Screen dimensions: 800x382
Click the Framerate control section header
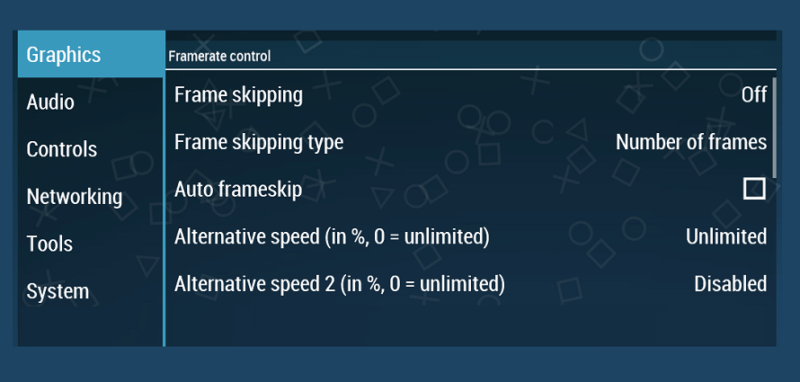pos(219,56)
